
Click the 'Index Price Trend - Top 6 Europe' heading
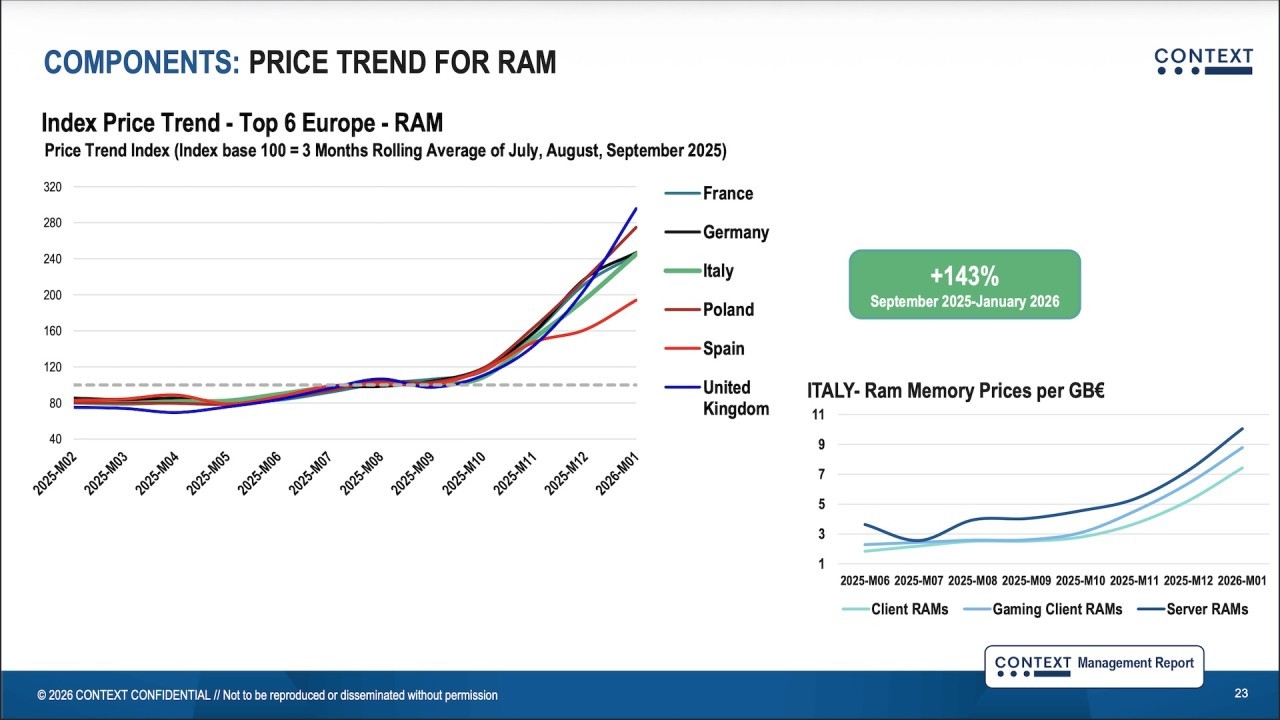[x=242, y=124]
